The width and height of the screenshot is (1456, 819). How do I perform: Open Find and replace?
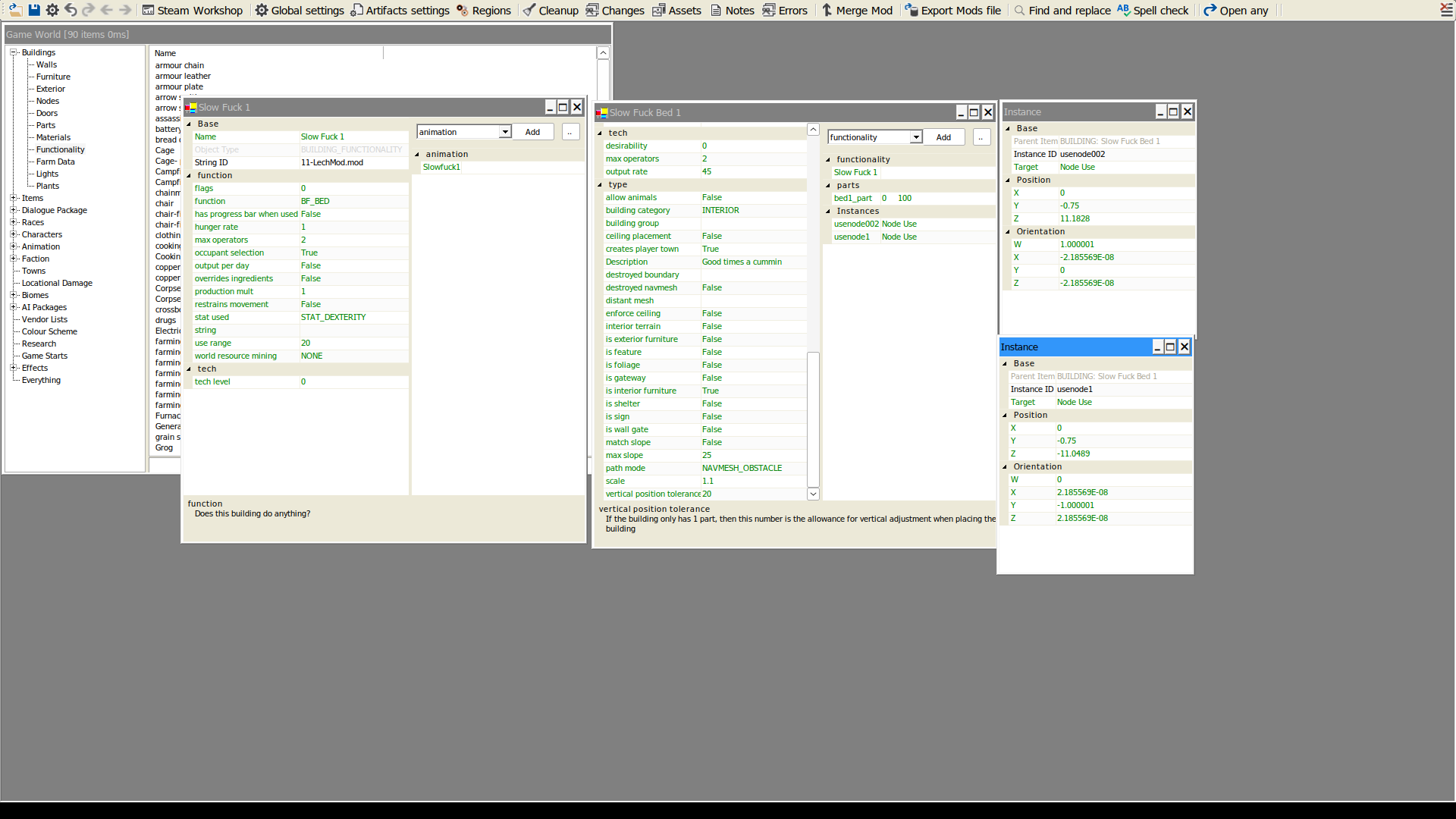coord(1062,10)
